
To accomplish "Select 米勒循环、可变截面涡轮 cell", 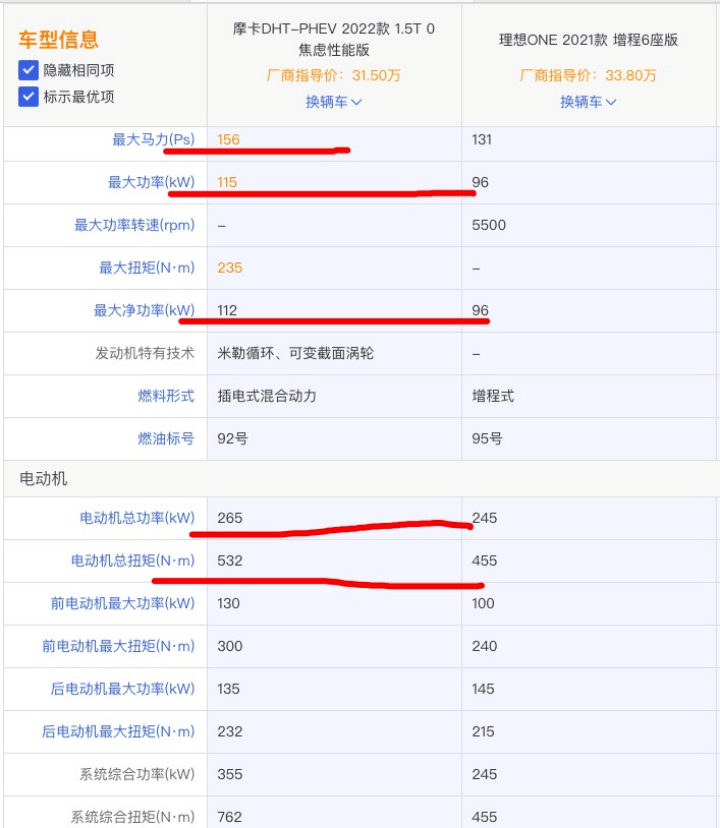I will tap(296, 353).
